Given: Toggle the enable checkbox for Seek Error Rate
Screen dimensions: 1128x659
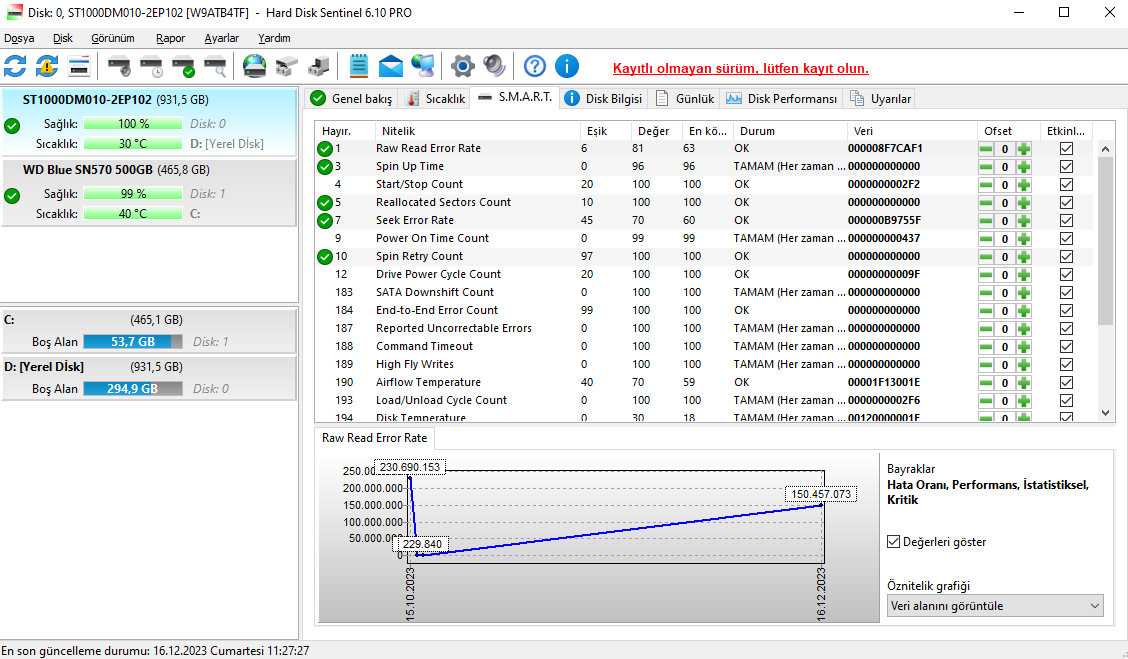Looking at the screenshot, I should pos(1066,220).
